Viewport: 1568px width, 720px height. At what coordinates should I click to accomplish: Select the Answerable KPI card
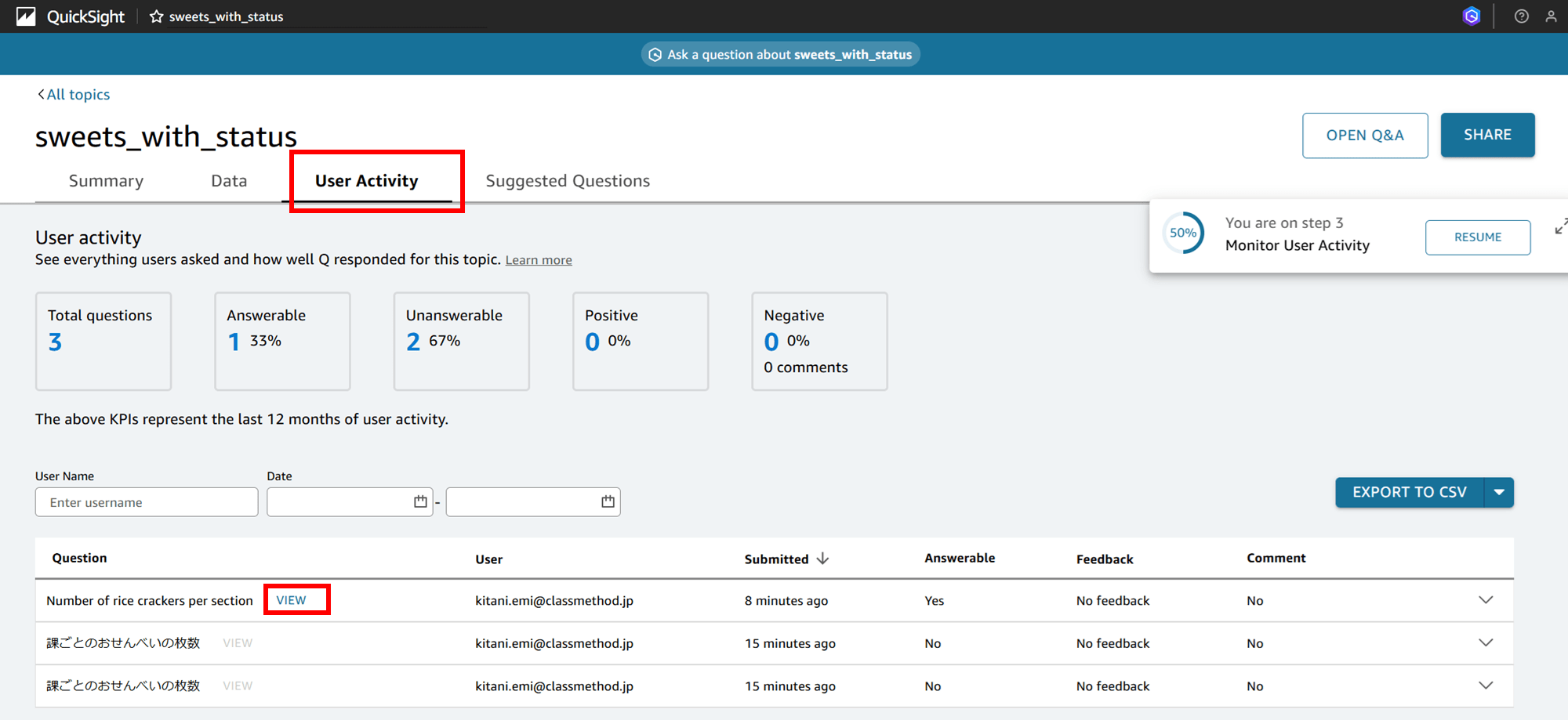point(282,342)
